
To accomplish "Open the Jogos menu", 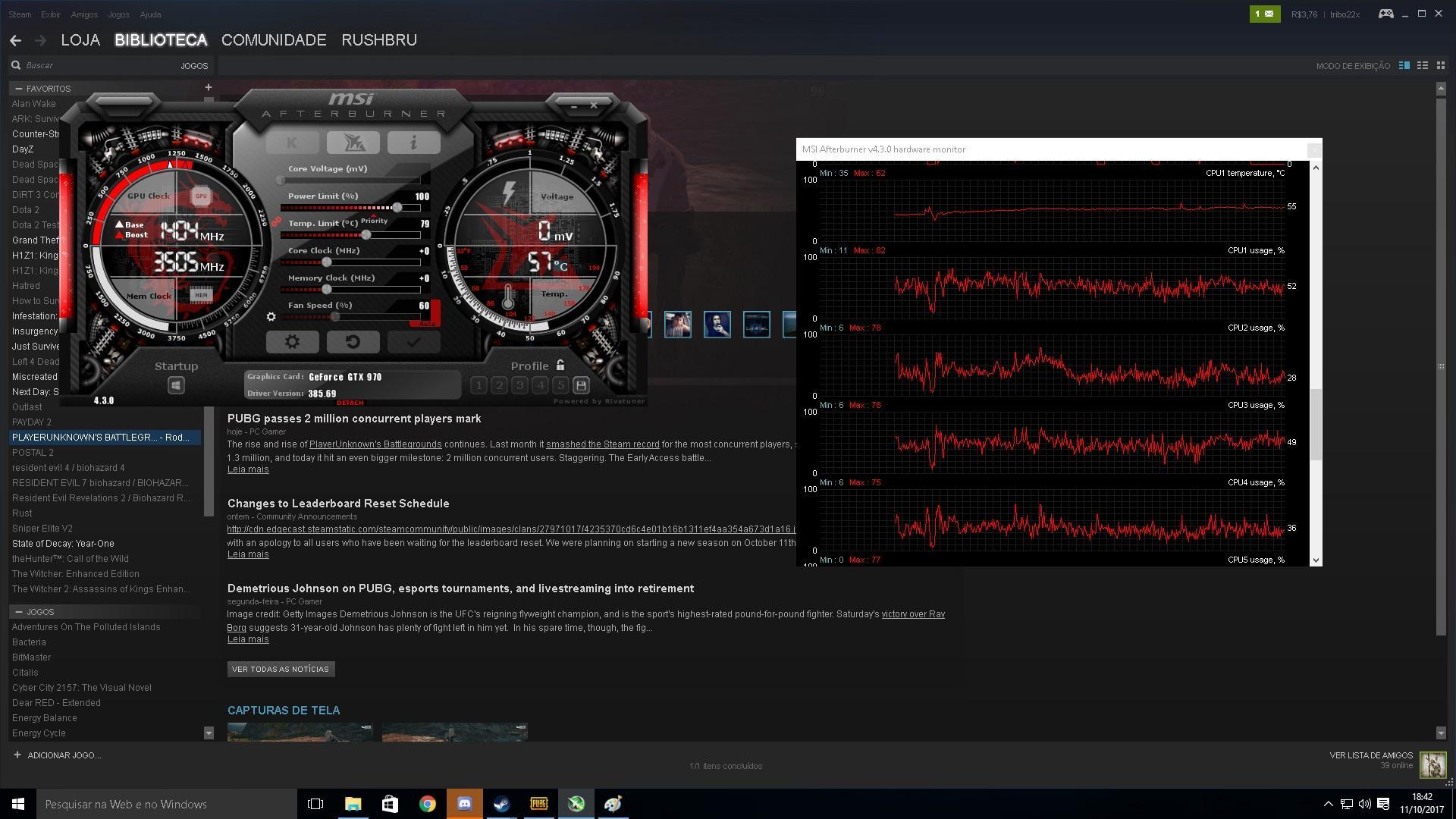I will [118, 14].
